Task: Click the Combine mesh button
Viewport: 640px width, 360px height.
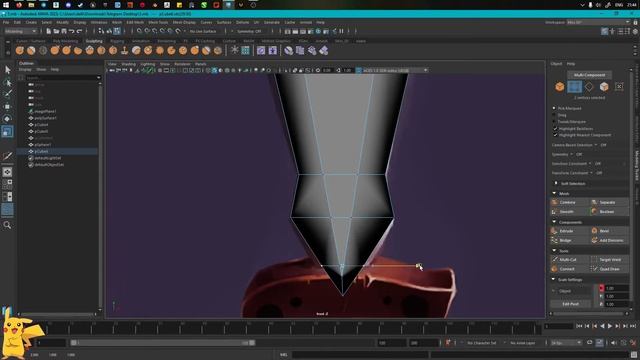Action: coord(570,202)
